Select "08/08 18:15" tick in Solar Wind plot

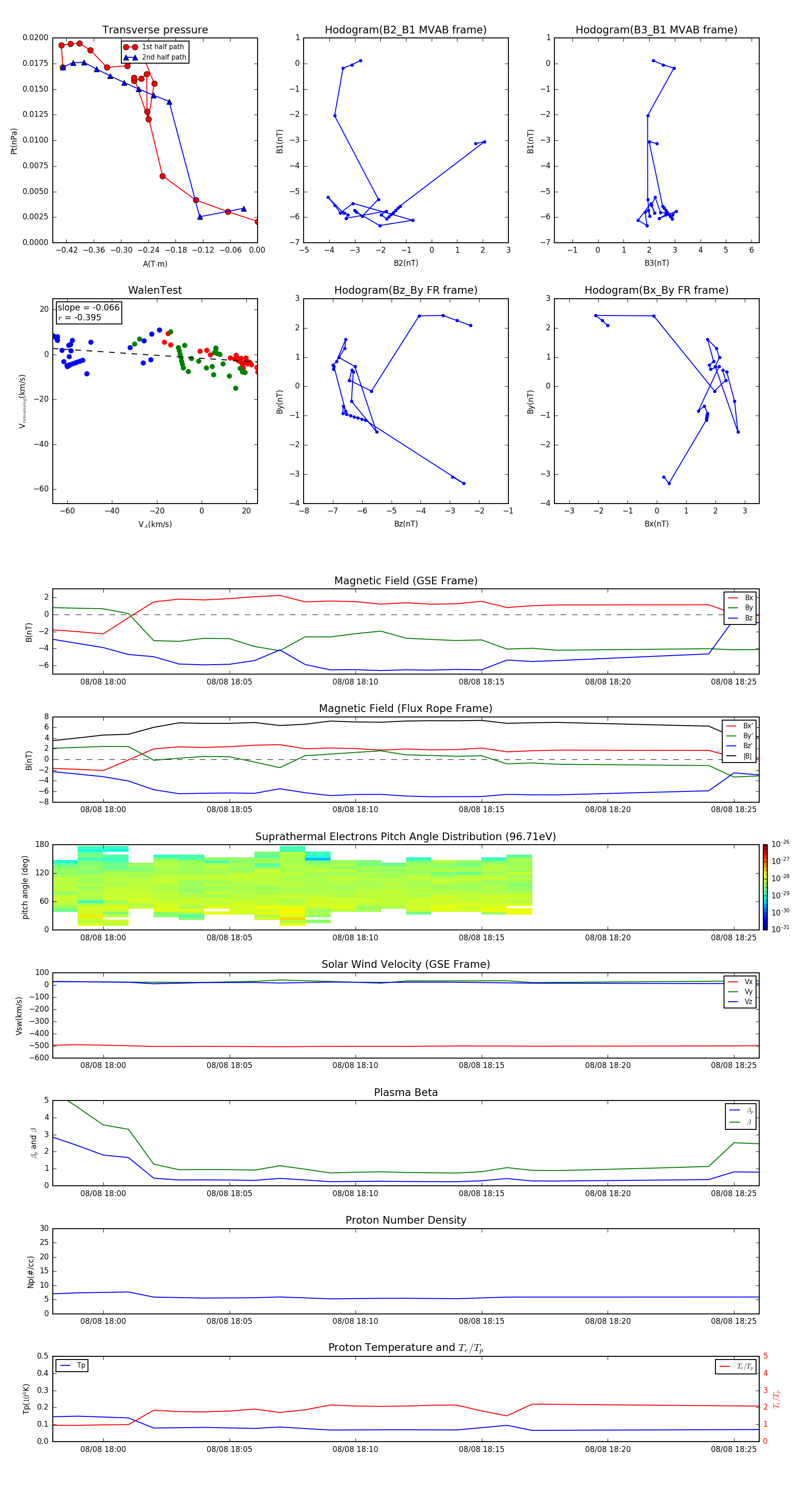point(481,1065)
